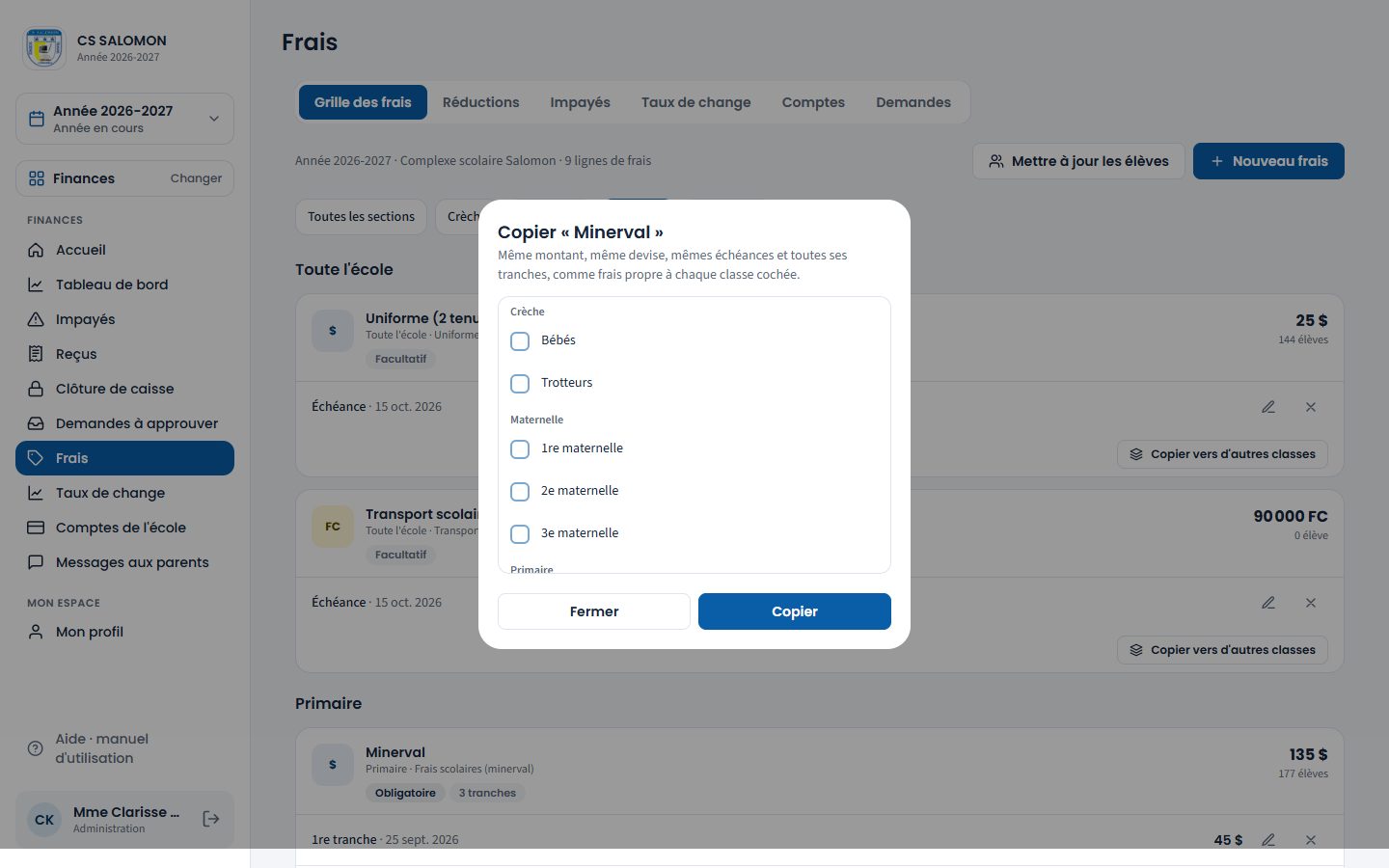Edit the Uniforme fee deadline with pencil icon
This screenshot has width=1389, height=868.
[1268, 407]
